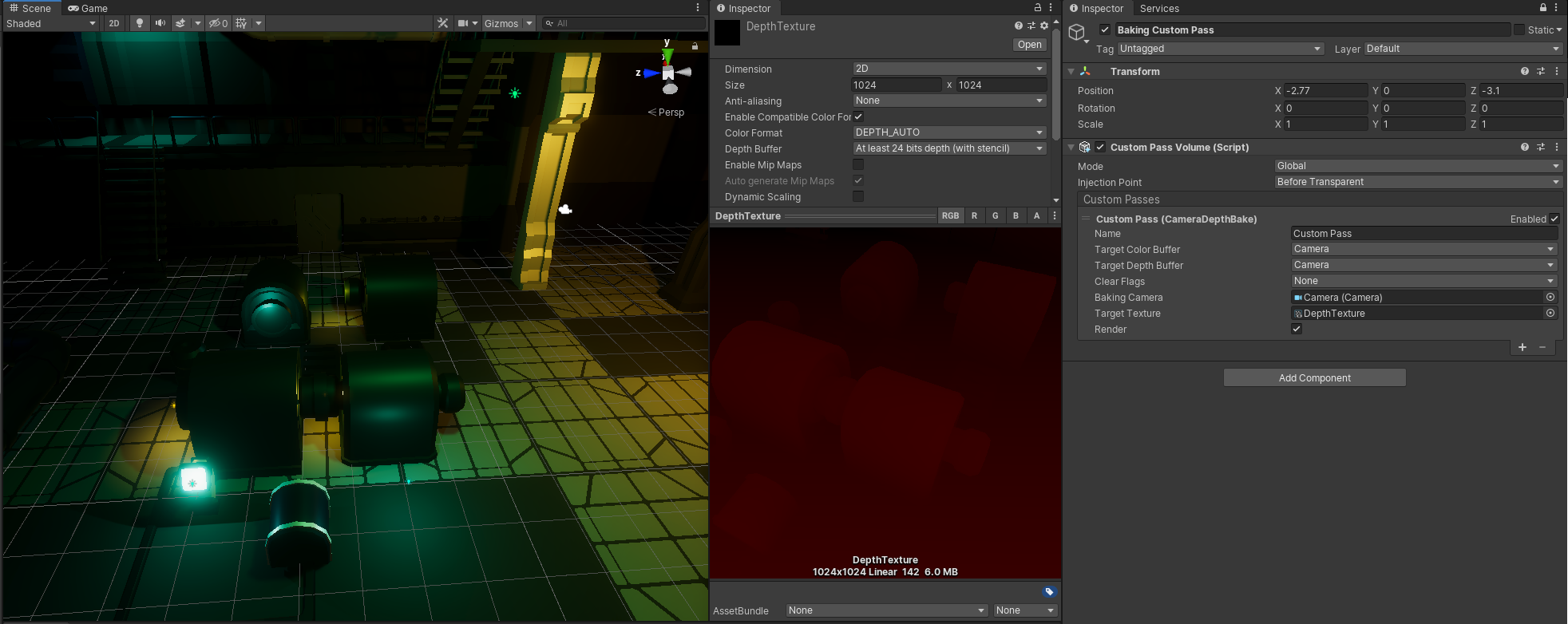The image size is (1568, 624).
Task: Click Position X field with -2.77
Action: pos(1326,90)
